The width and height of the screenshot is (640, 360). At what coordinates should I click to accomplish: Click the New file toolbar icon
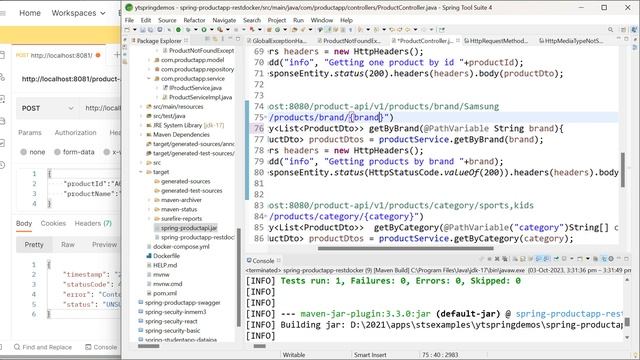pos(128,29)
